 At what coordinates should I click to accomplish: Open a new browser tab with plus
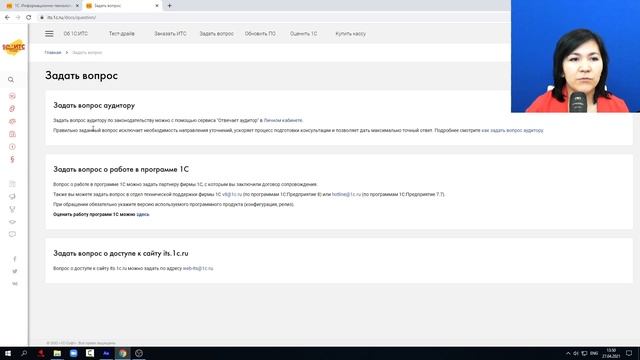click(x=169, y=6)
